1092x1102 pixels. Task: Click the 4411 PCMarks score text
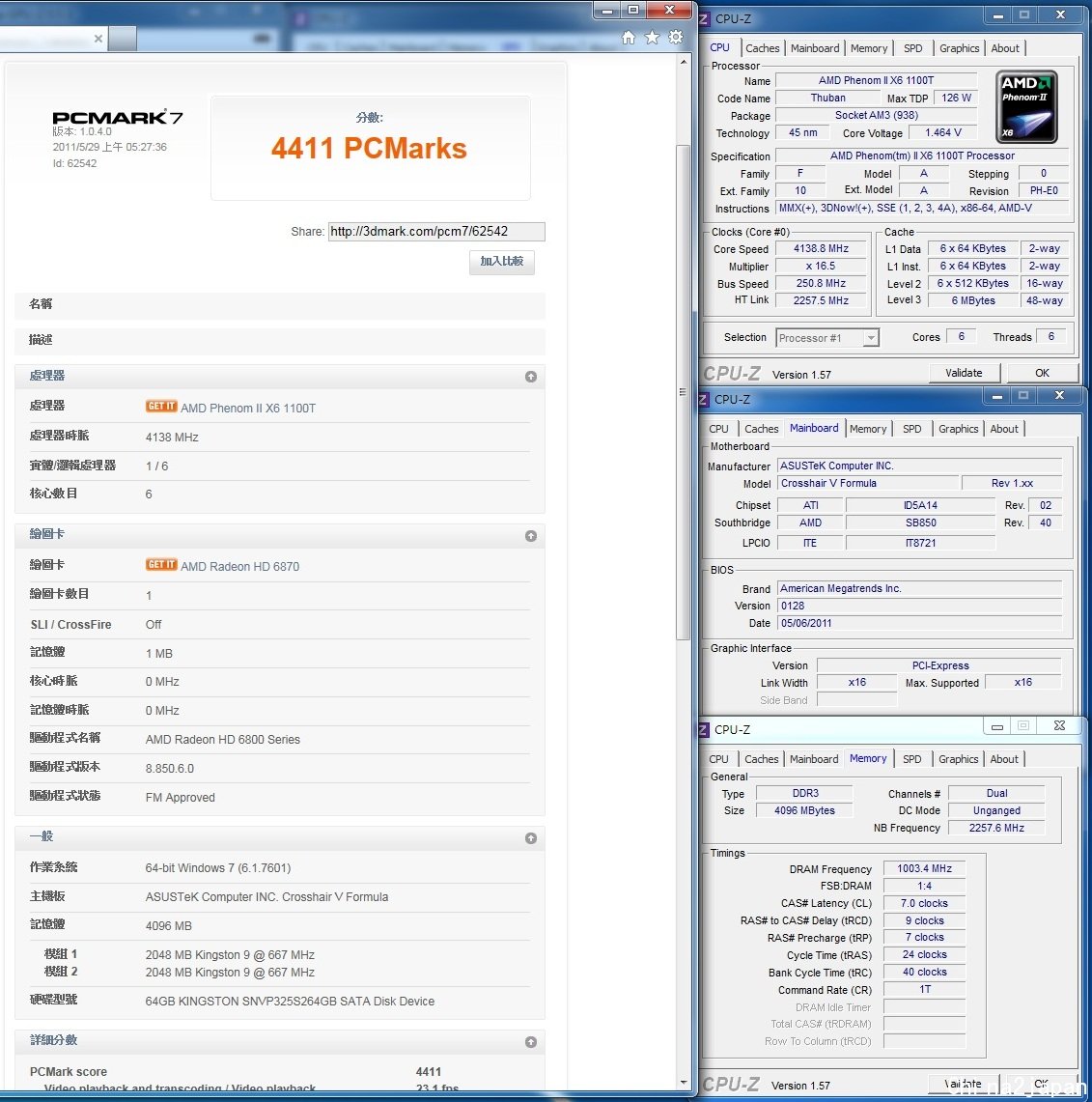click(369, 149)
